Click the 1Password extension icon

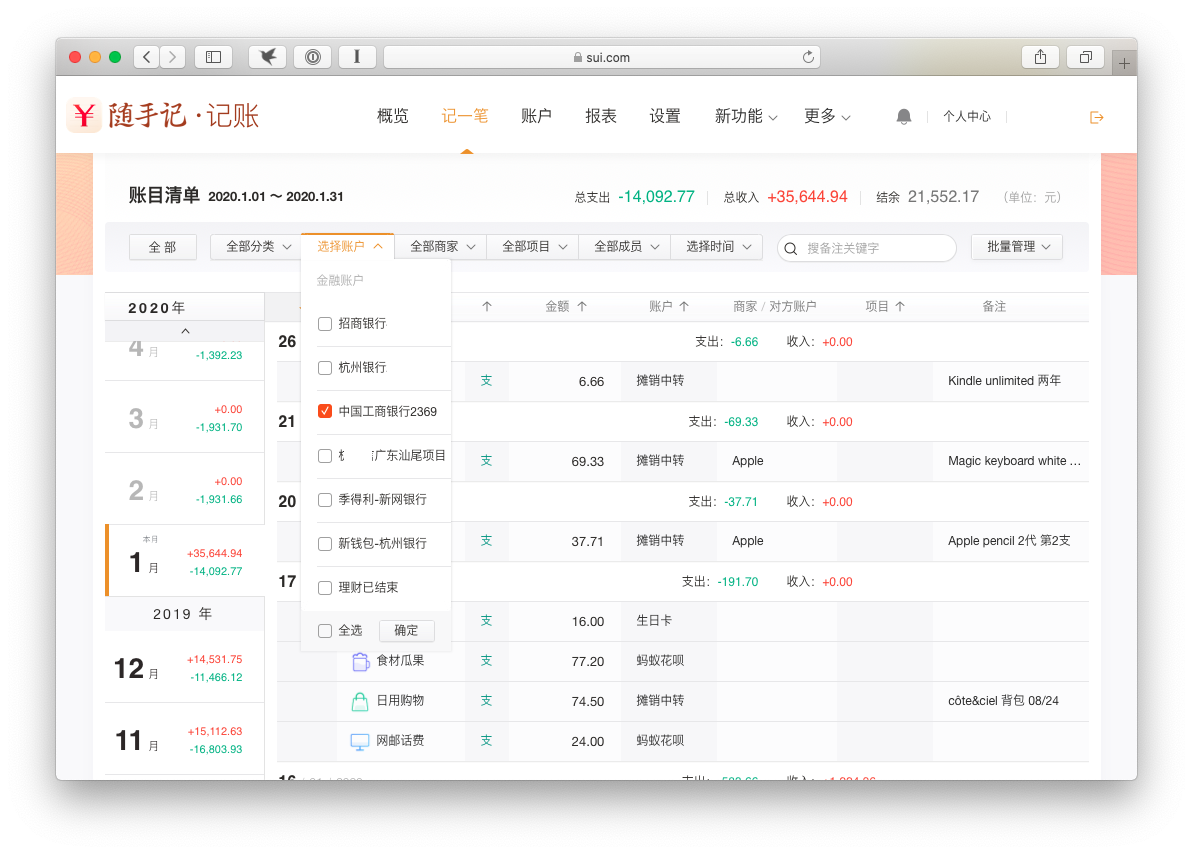(x=313, y=57)
